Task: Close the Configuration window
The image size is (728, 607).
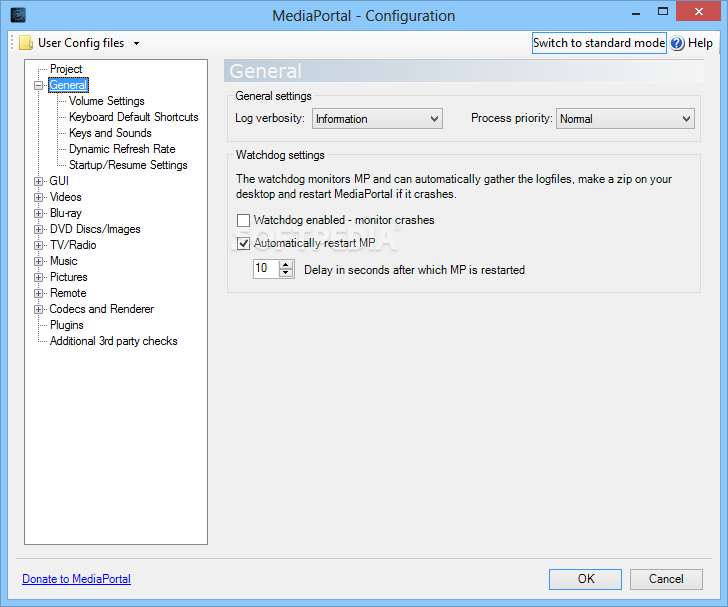Action: 698,12
